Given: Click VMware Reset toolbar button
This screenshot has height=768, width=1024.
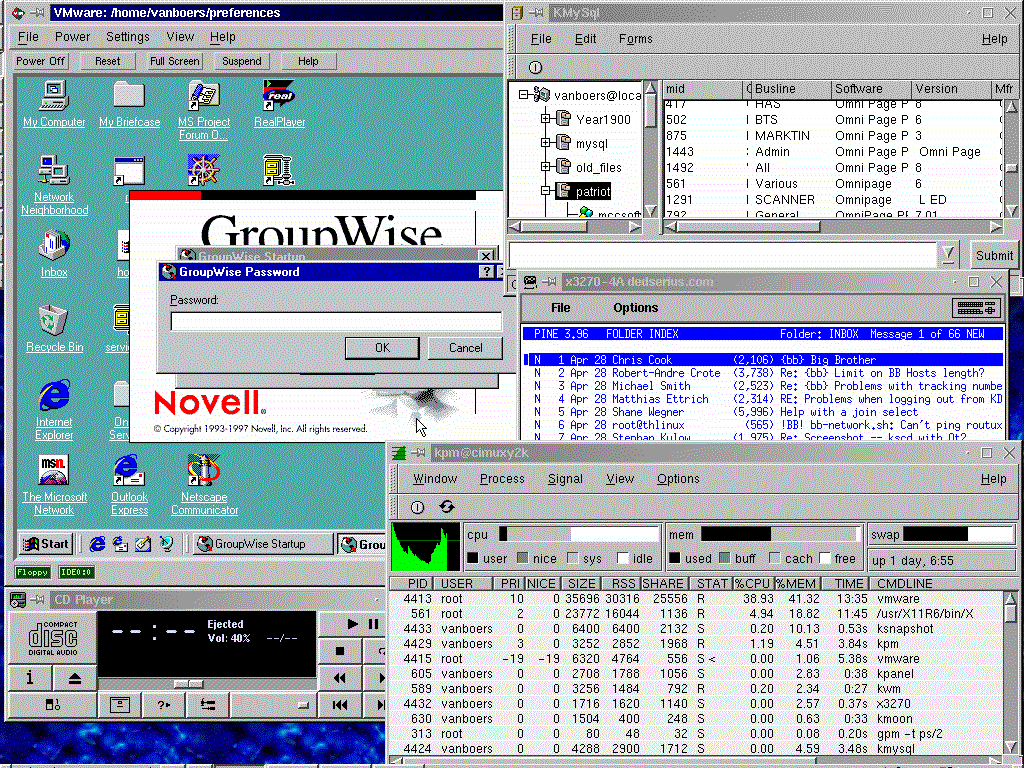Looking at the screenshot, I should click(108, 61).
